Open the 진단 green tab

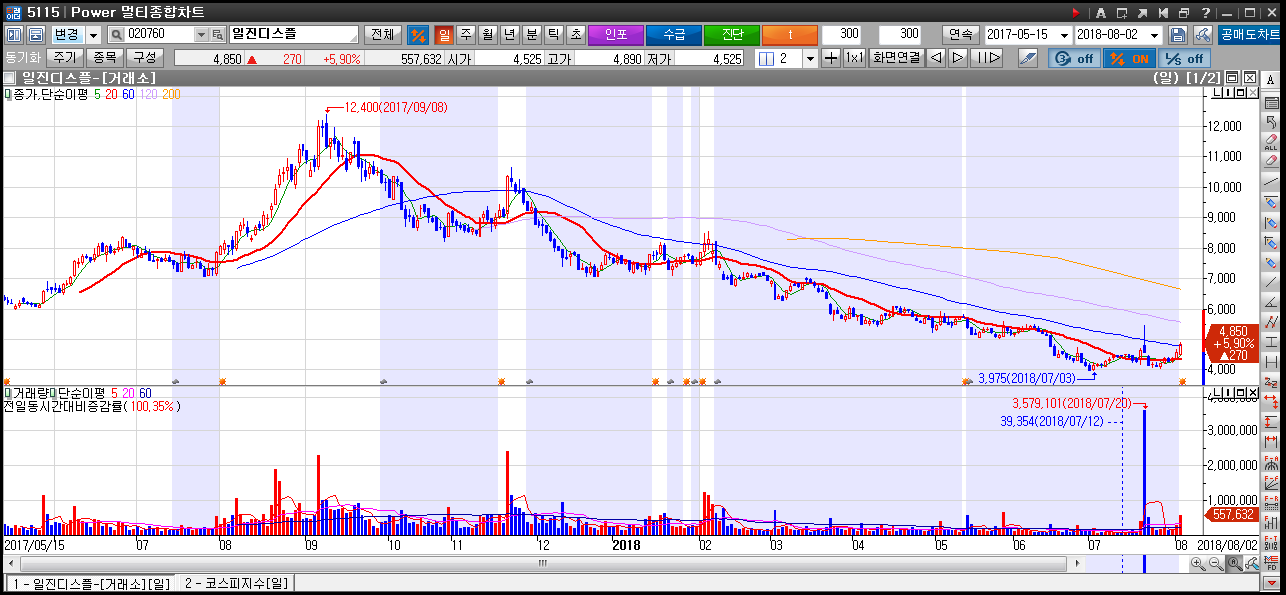click(x=732, y=34)
